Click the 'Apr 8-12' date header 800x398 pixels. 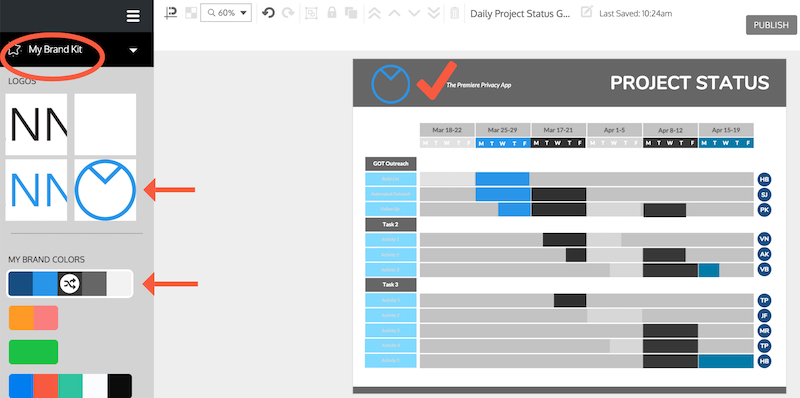coord(670,130)
